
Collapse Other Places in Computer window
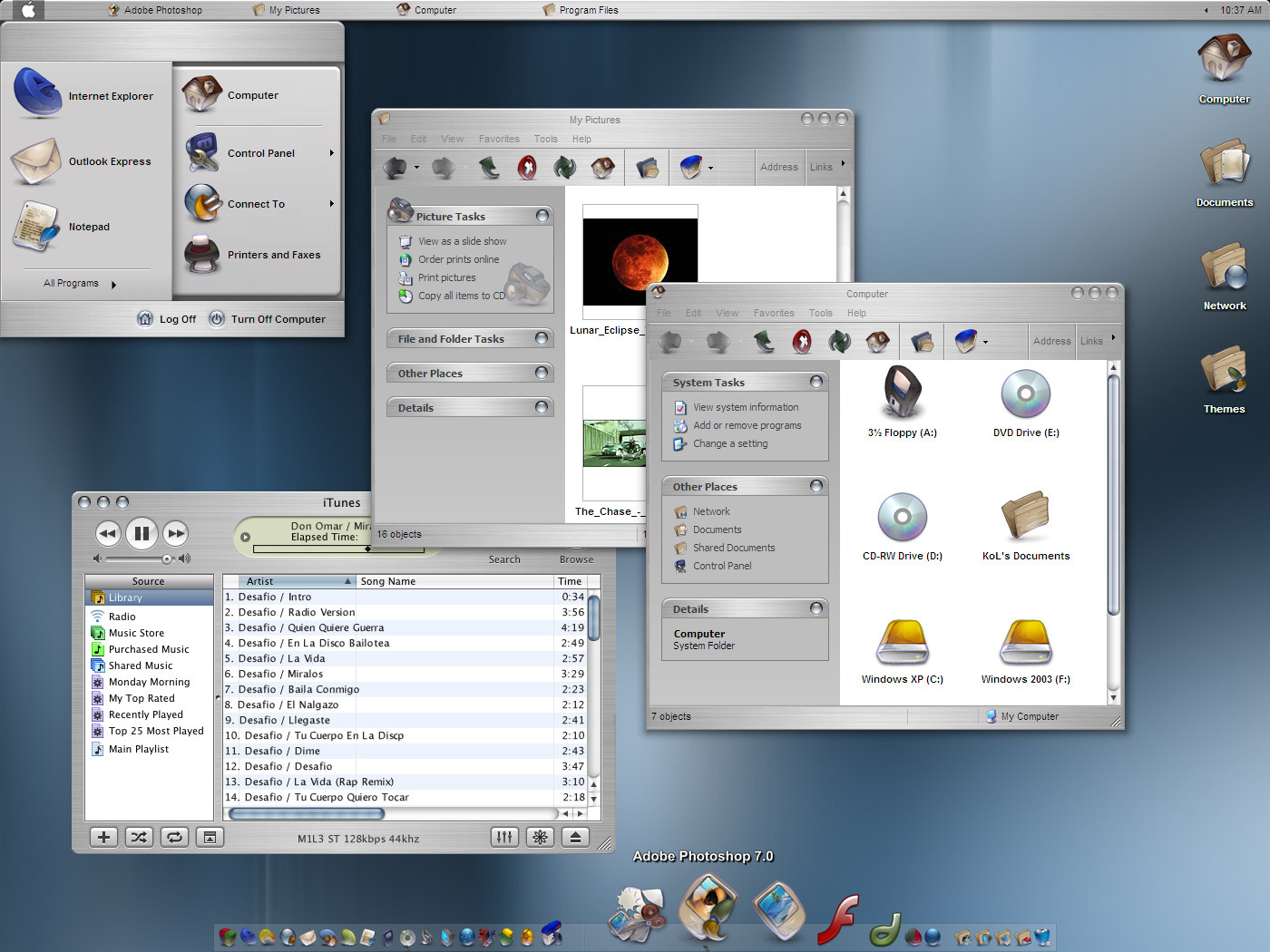pos(816,486)
